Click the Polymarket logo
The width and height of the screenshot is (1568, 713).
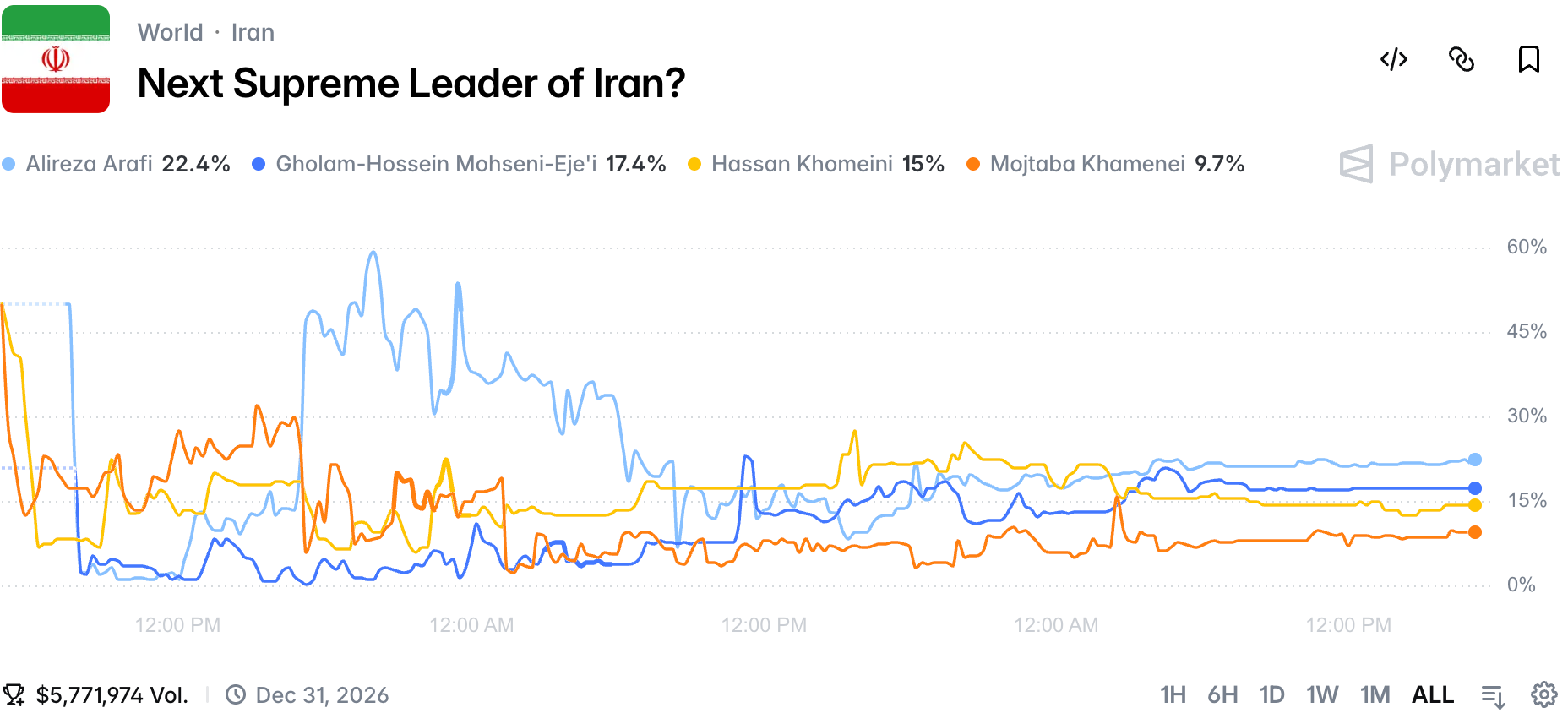1449,164
